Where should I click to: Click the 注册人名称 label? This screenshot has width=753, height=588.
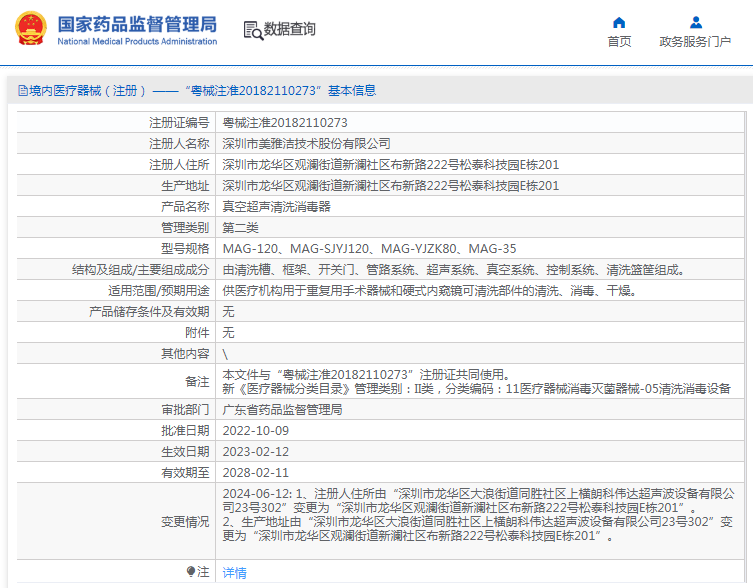click(179, 144)
